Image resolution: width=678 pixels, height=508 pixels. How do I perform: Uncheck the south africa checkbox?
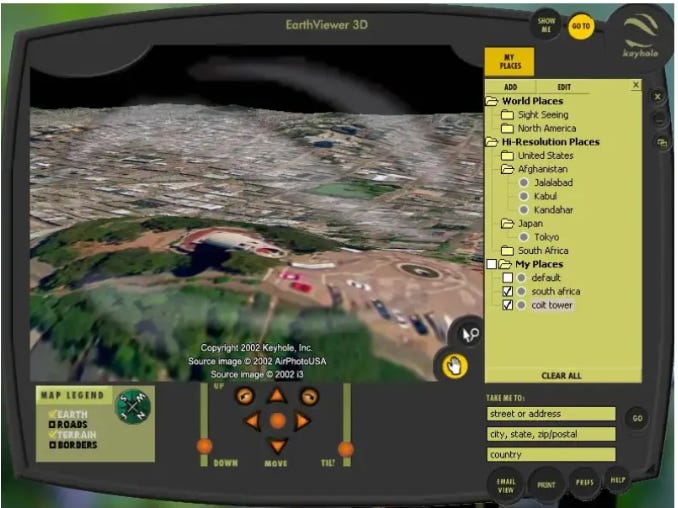tap(508, 291)
